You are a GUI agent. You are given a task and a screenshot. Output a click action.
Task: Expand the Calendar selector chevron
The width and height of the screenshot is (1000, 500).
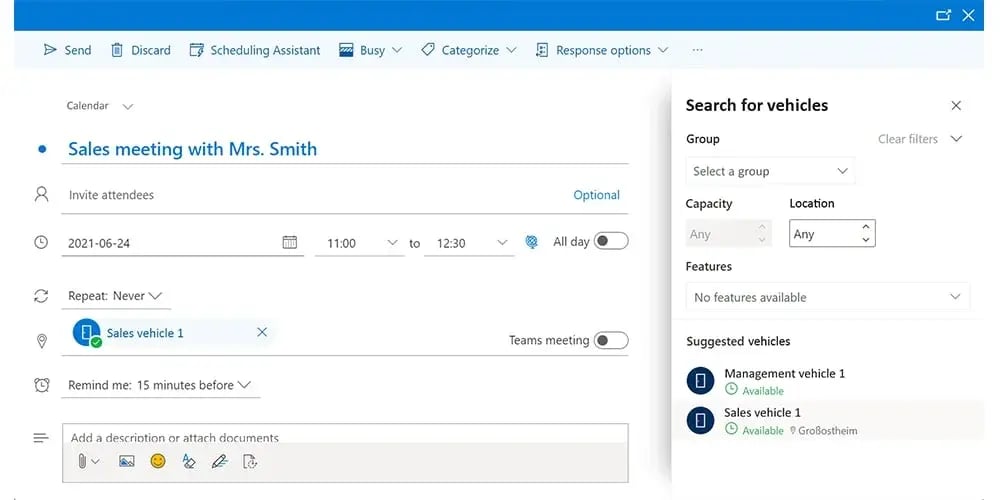[x=128, y=107]
